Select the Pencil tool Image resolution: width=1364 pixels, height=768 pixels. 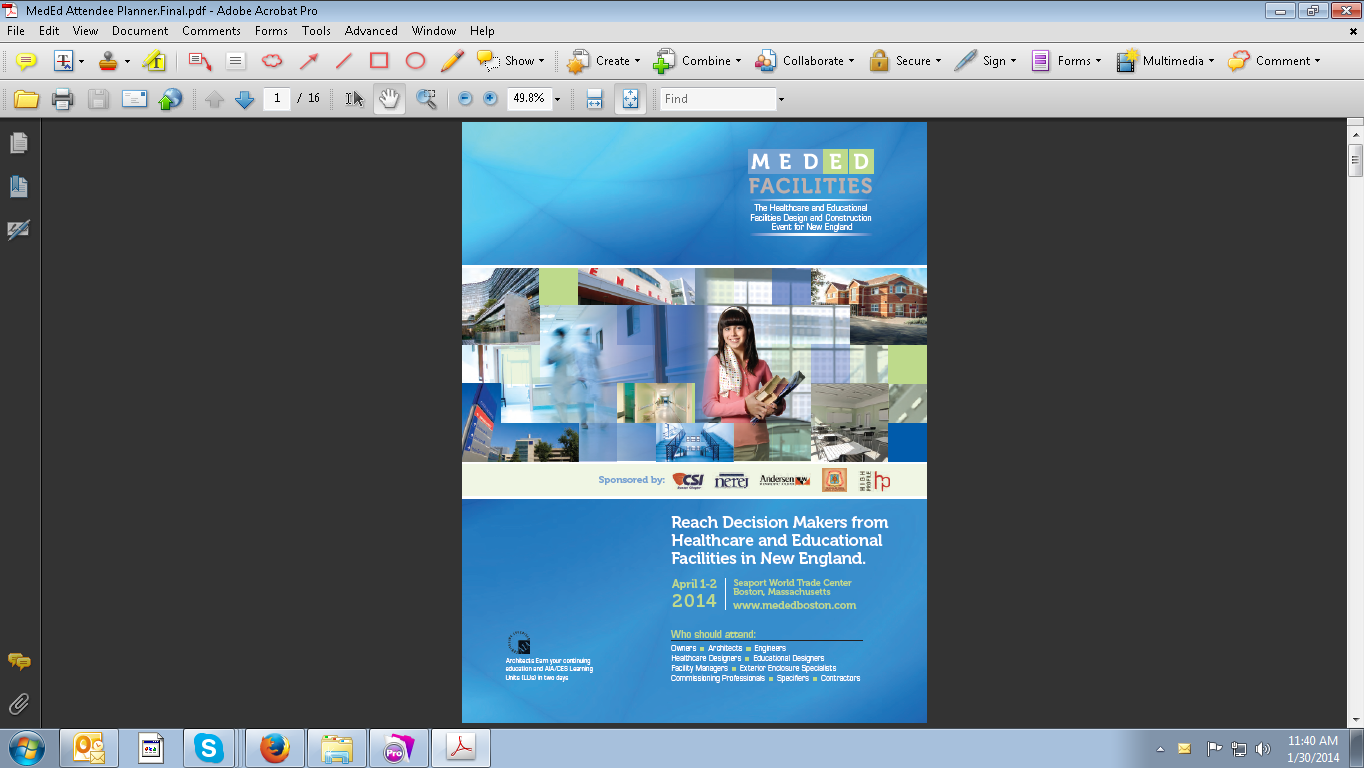point(452,61)
